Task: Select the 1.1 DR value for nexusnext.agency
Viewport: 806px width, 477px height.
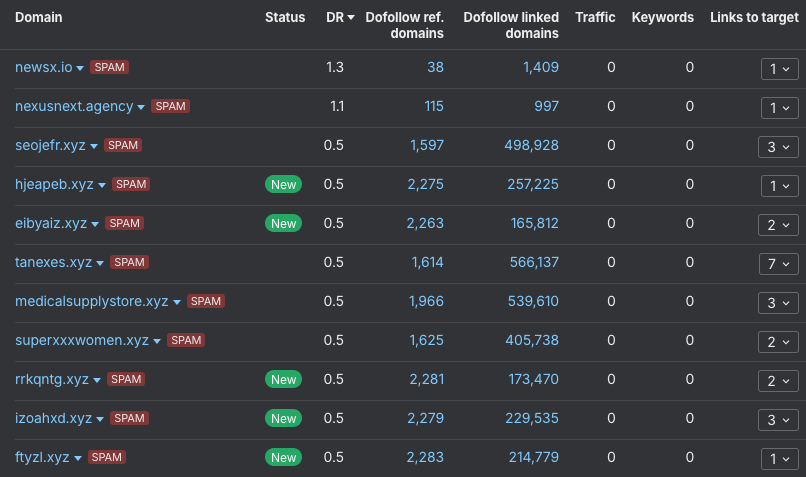Action: point(337,106)
